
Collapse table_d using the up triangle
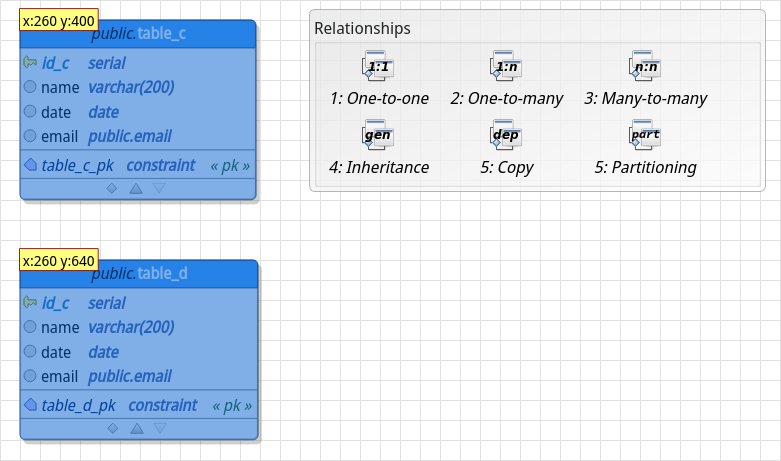[137, 428]
